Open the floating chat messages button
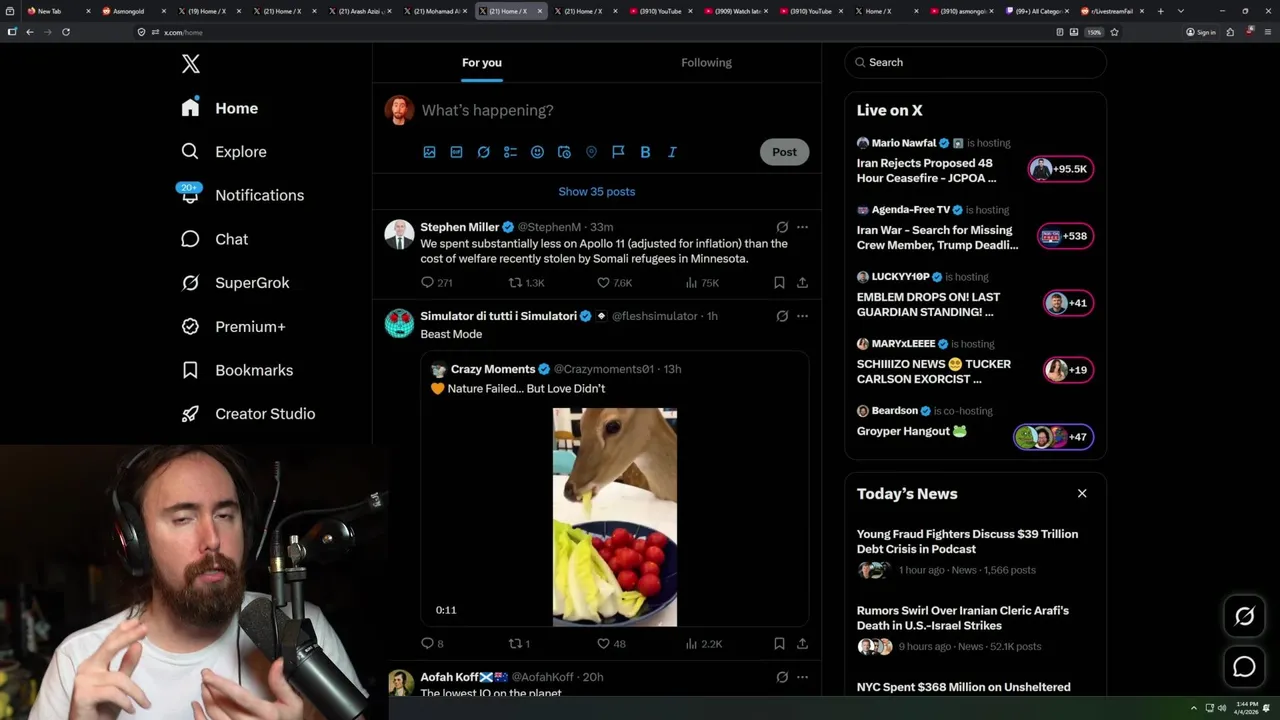1280x720 pixels. click(1244, 666)
